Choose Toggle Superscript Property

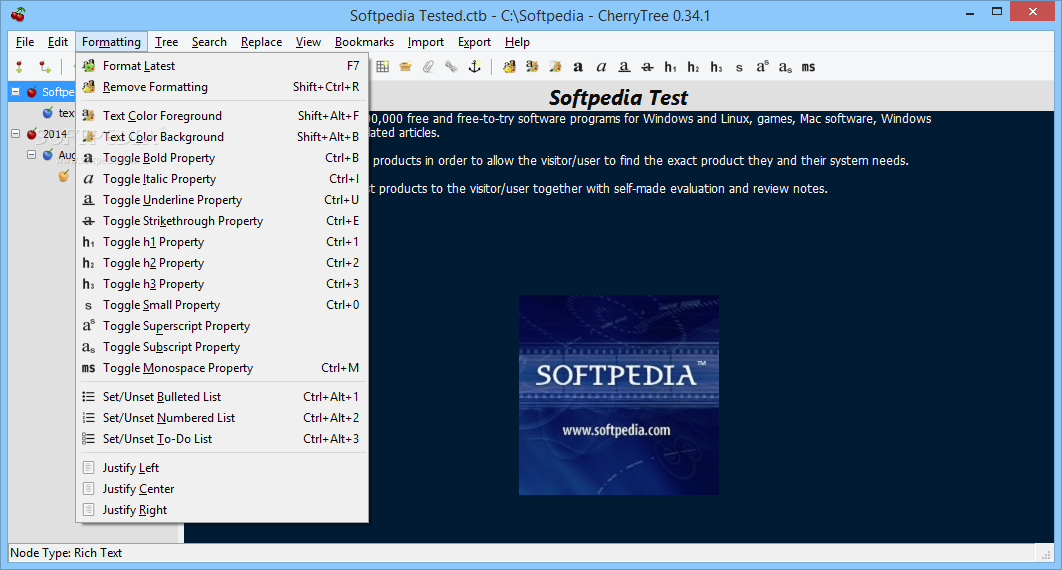[221, 326]
